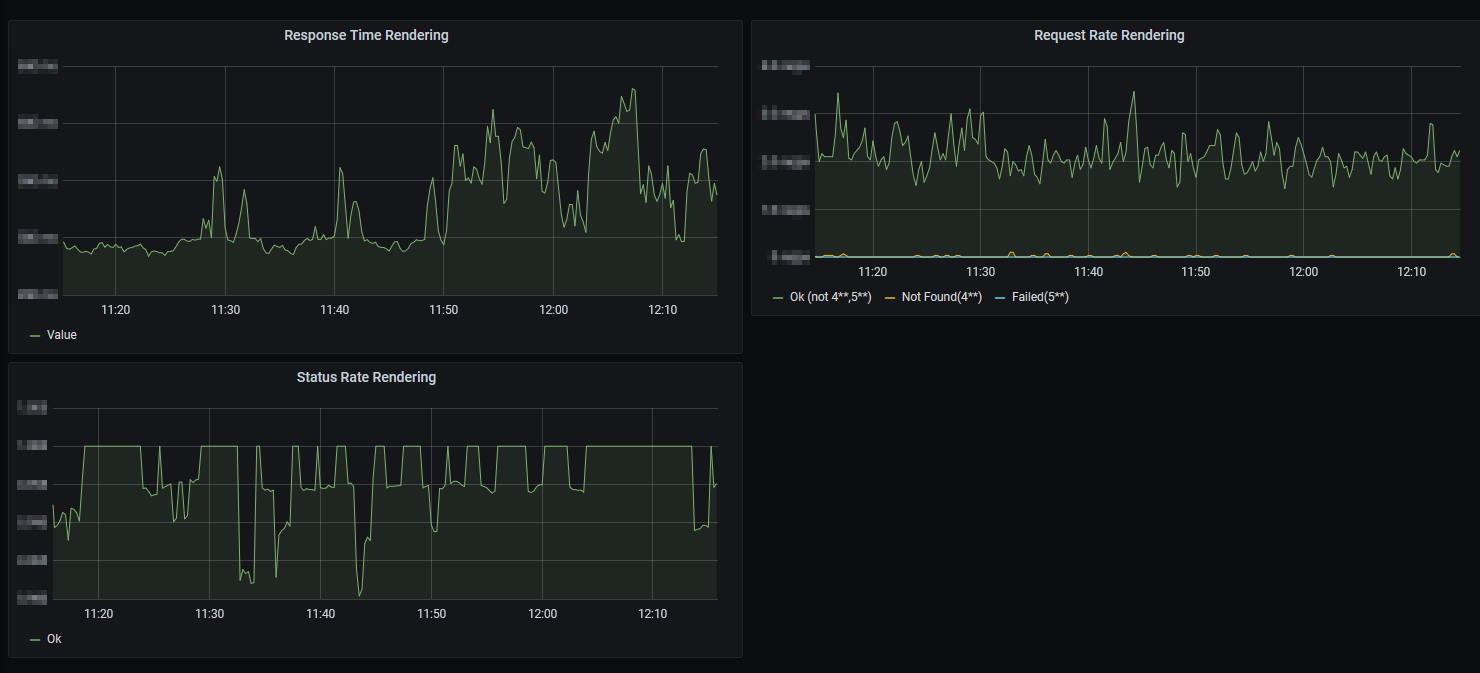Open color picker for Status Rate Ok legend line
Viewport: 1480px width, 673px height.
pyautogui.click(x=35, y=639)
